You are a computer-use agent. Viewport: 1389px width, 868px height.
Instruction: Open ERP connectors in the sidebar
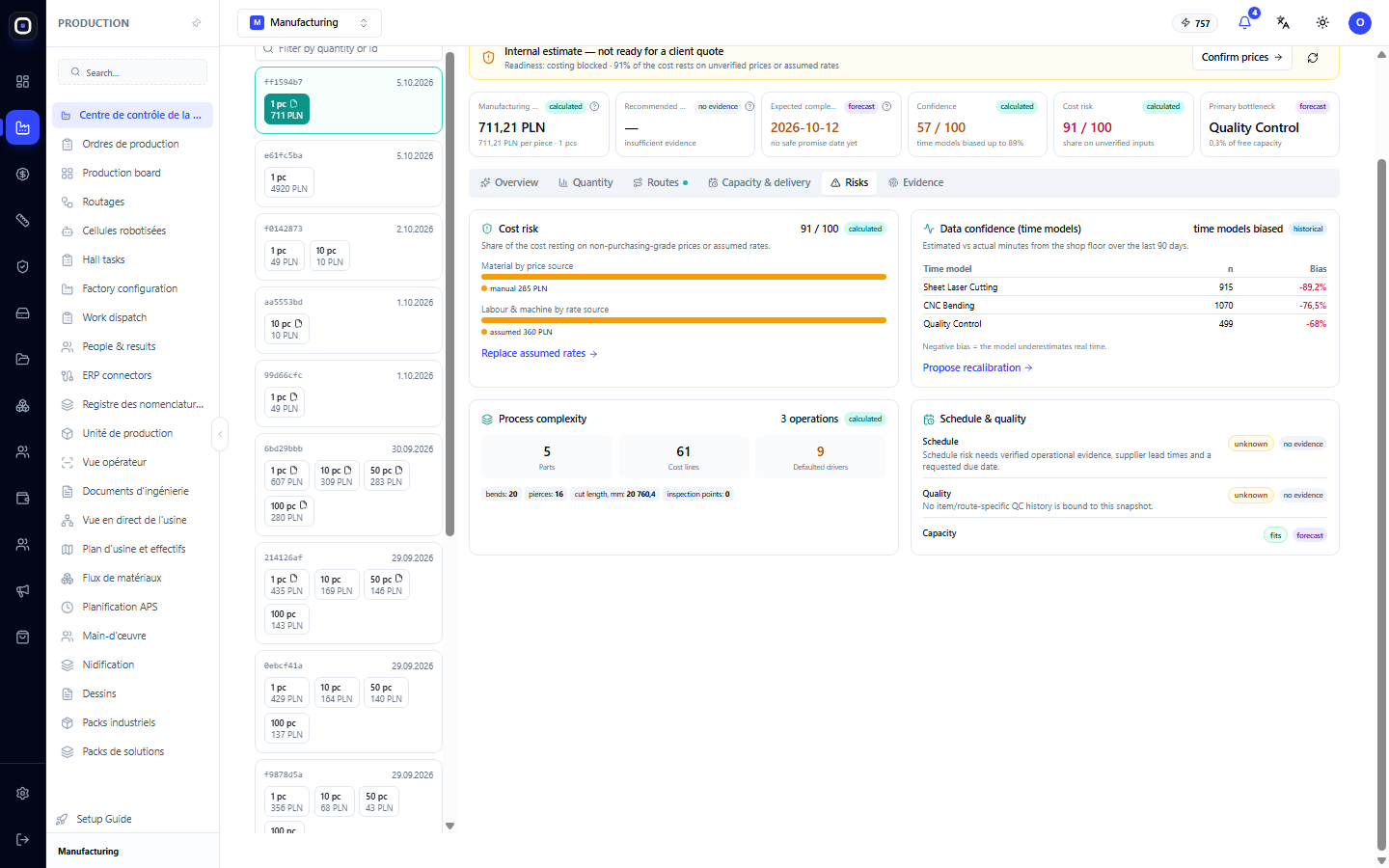(133, 376)
